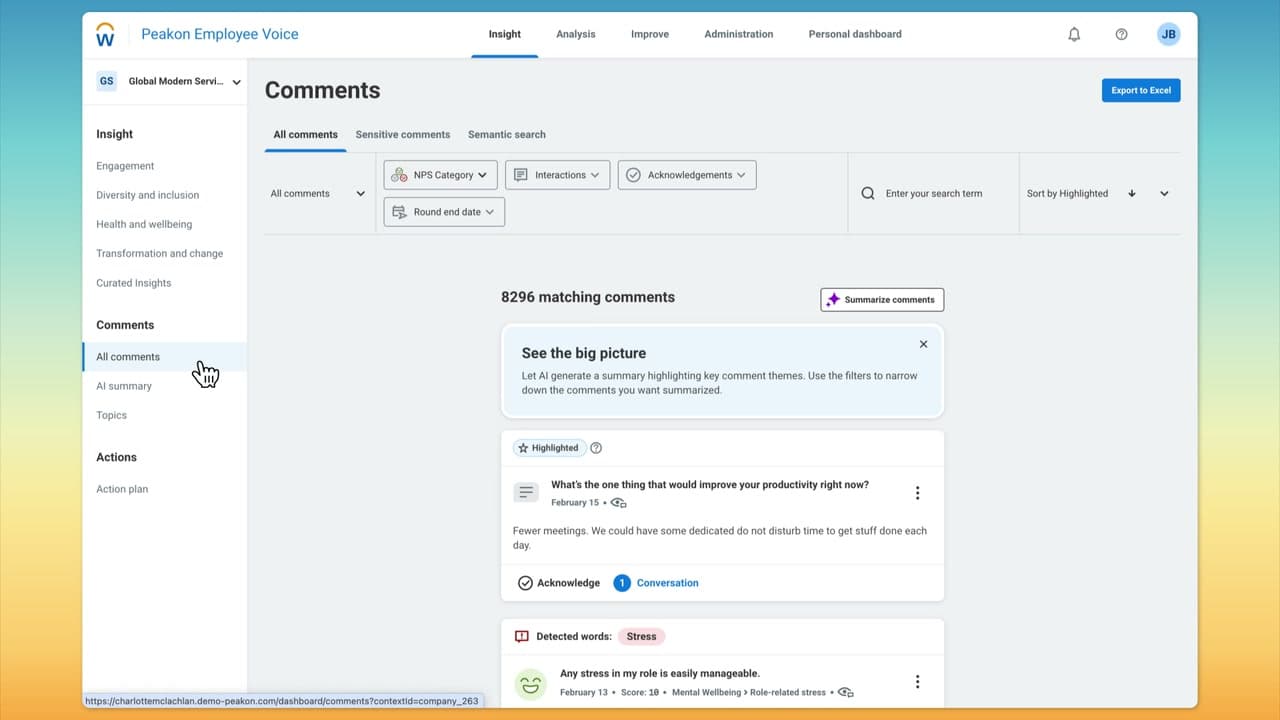1280x720 pixels.
Task: Switch to the Sensitive comments tab
Action: click(403, 134)
